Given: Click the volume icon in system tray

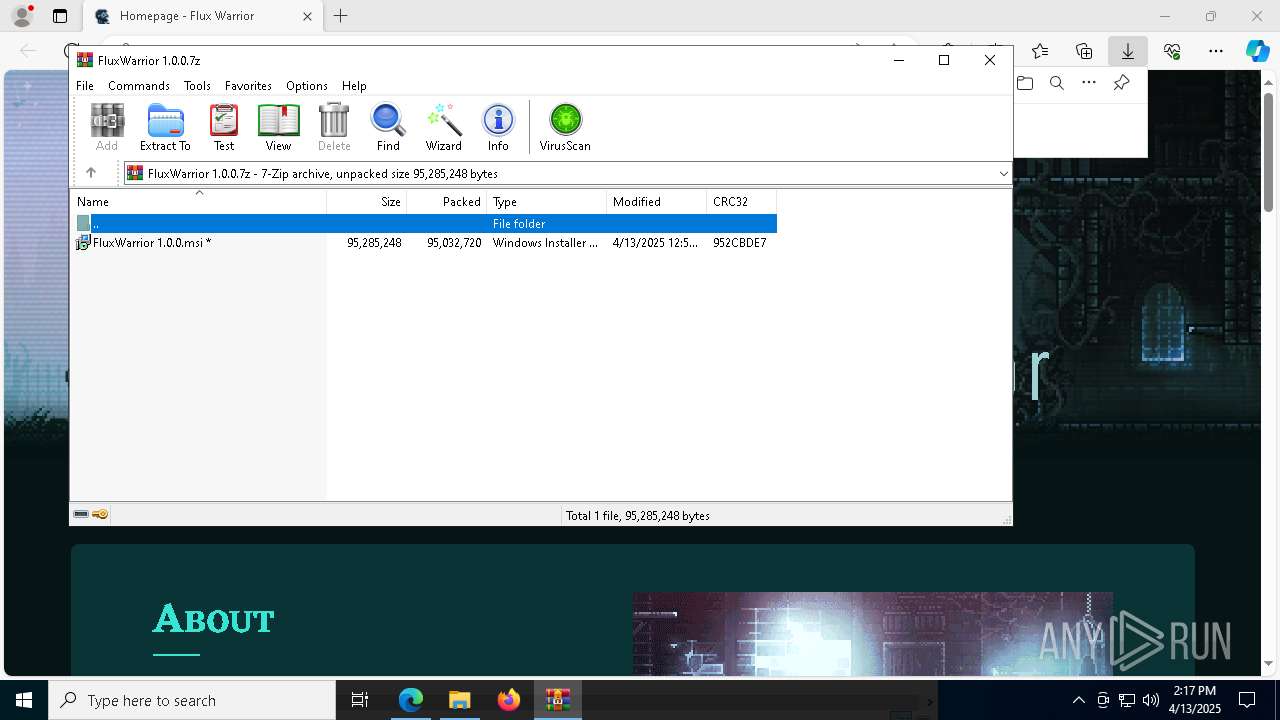Looking at the screenshot, I should 1151,700.
